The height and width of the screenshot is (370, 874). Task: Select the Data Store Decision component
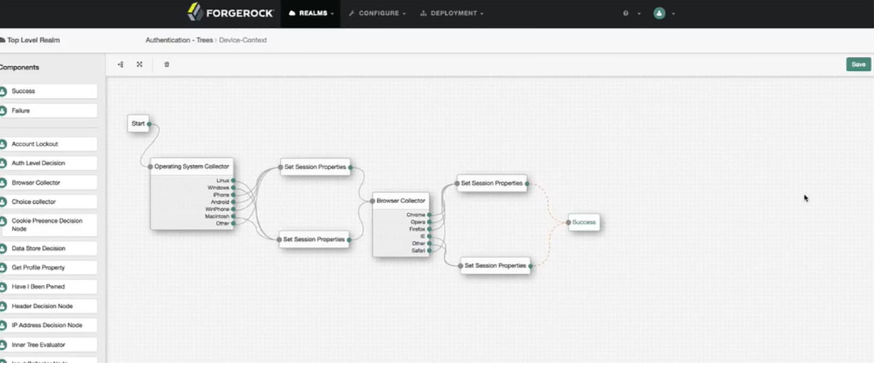[x=48, y=249]
